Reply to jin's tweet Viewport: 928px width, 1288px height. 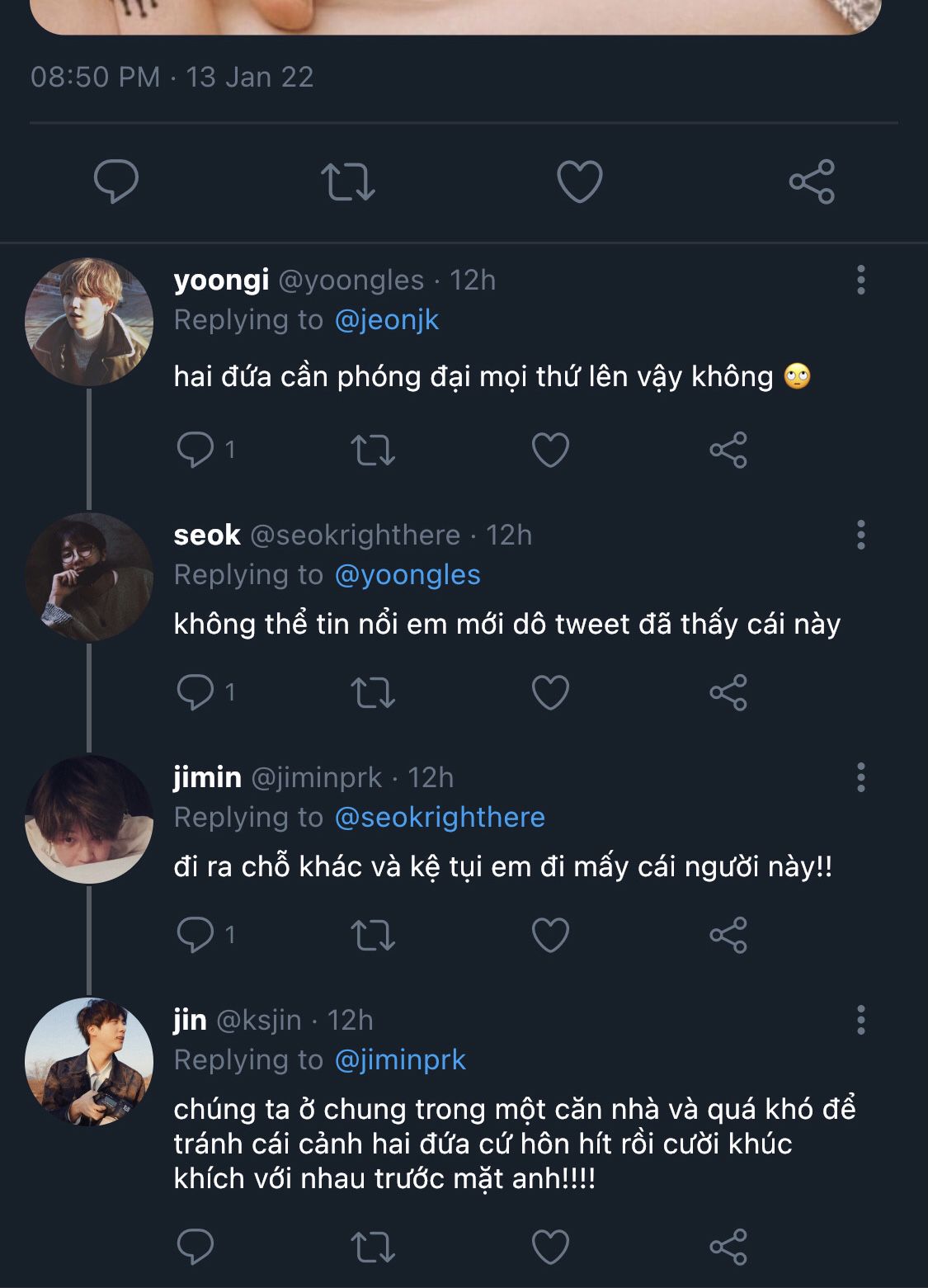(x=196, y=1247)
